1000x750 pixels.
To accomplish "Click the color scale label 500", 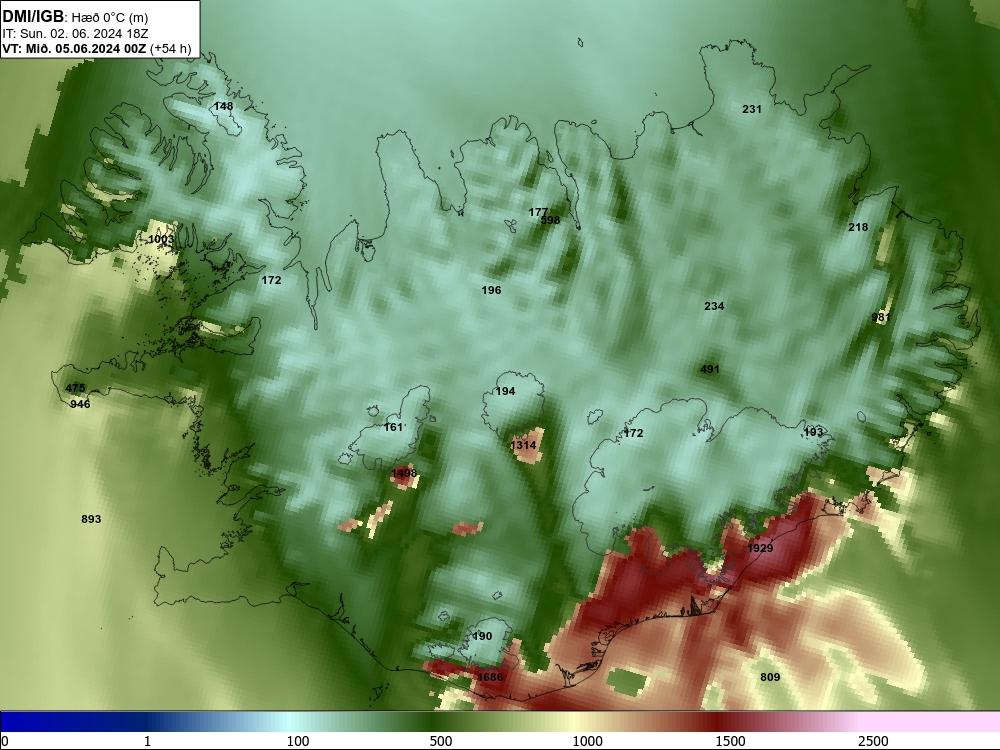I will (x=441, y=741).
